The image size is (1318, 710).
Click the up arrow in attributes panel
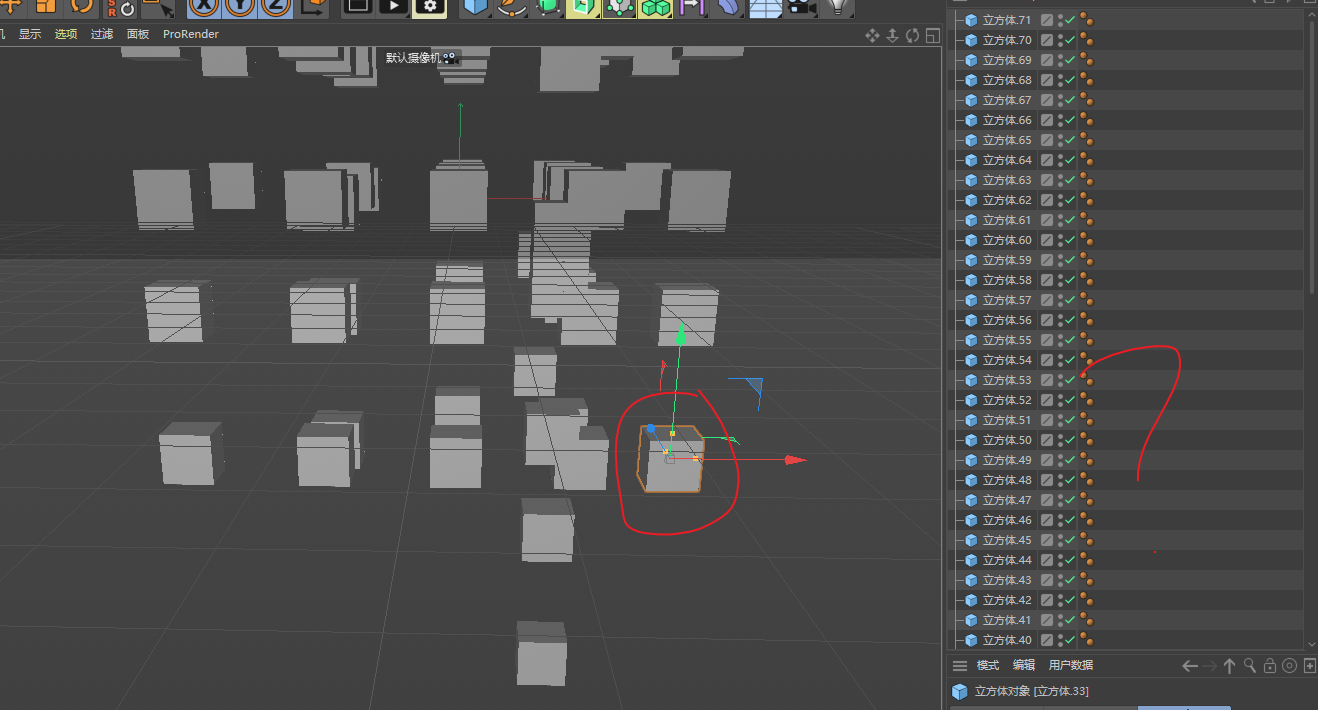[1230, 666]
